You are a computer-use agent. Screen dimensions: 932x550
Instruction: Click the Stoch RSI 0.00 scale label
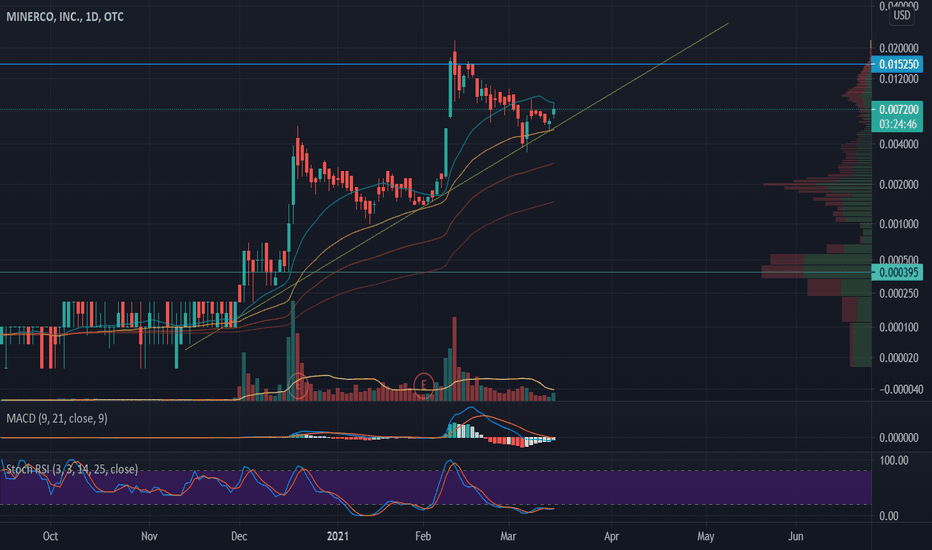pos(889,516)
